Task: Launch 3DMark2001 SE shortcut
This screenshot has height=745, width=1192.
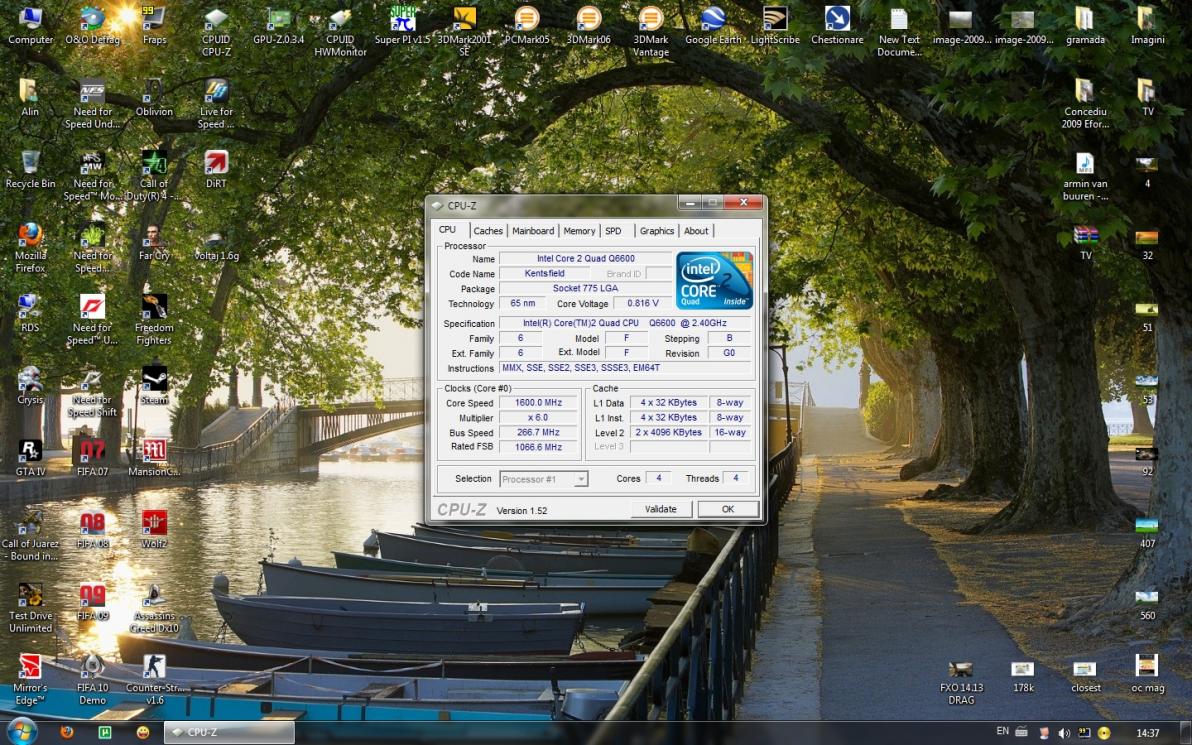Action: click(x=464, y=31)
